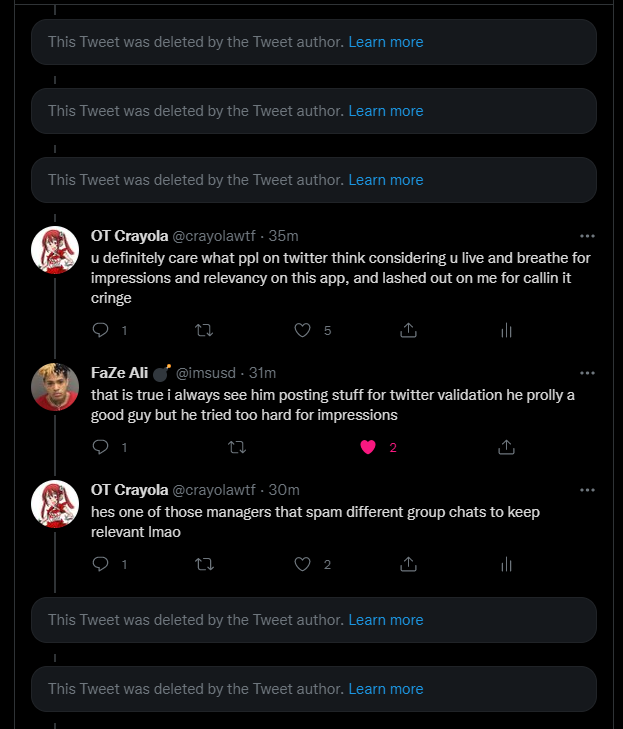
Task: Reply to the tweet about spamming group chats
Action: 100,564
